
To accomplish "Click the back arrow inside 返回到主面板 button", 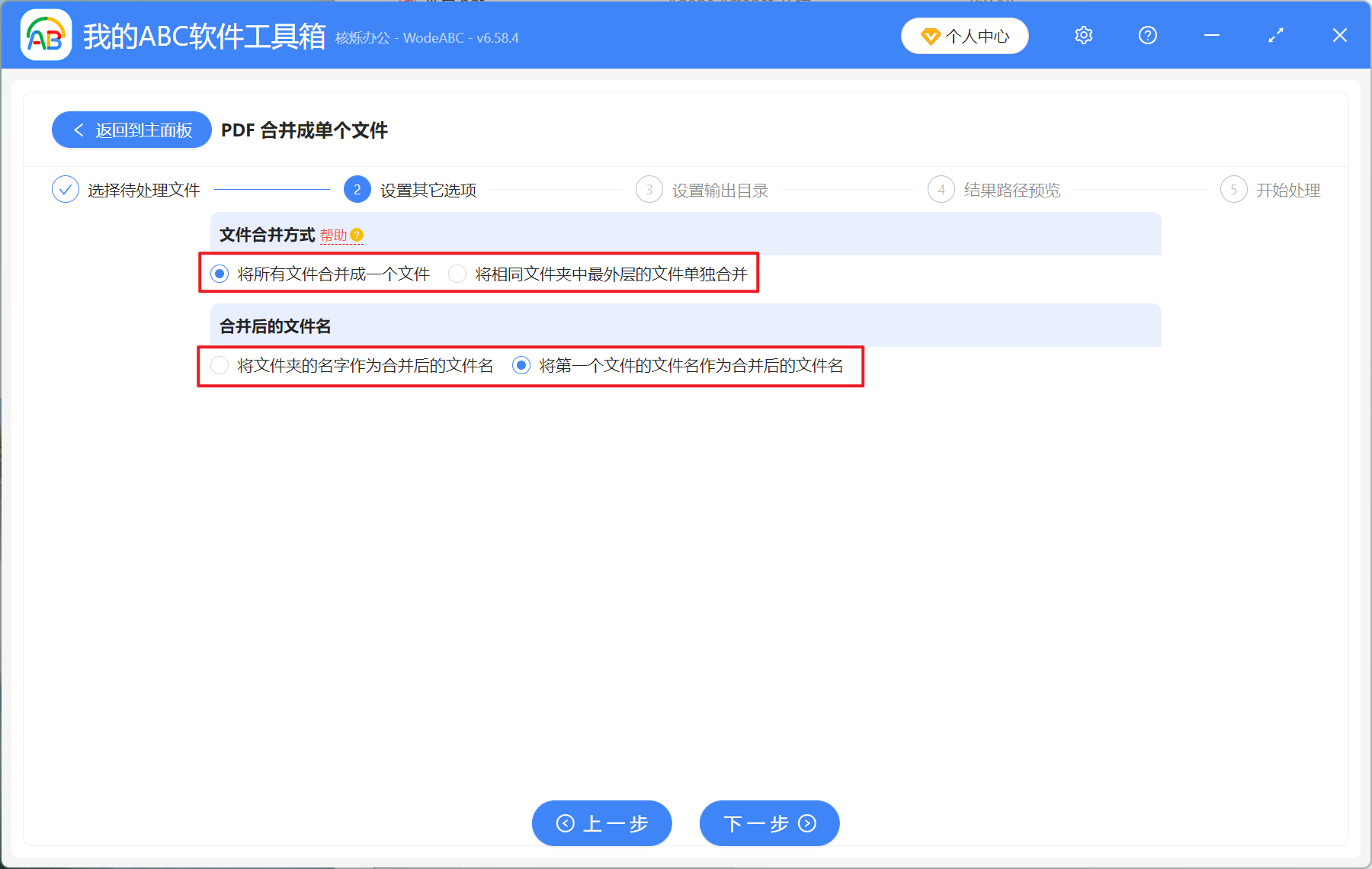I will [79, 130].
